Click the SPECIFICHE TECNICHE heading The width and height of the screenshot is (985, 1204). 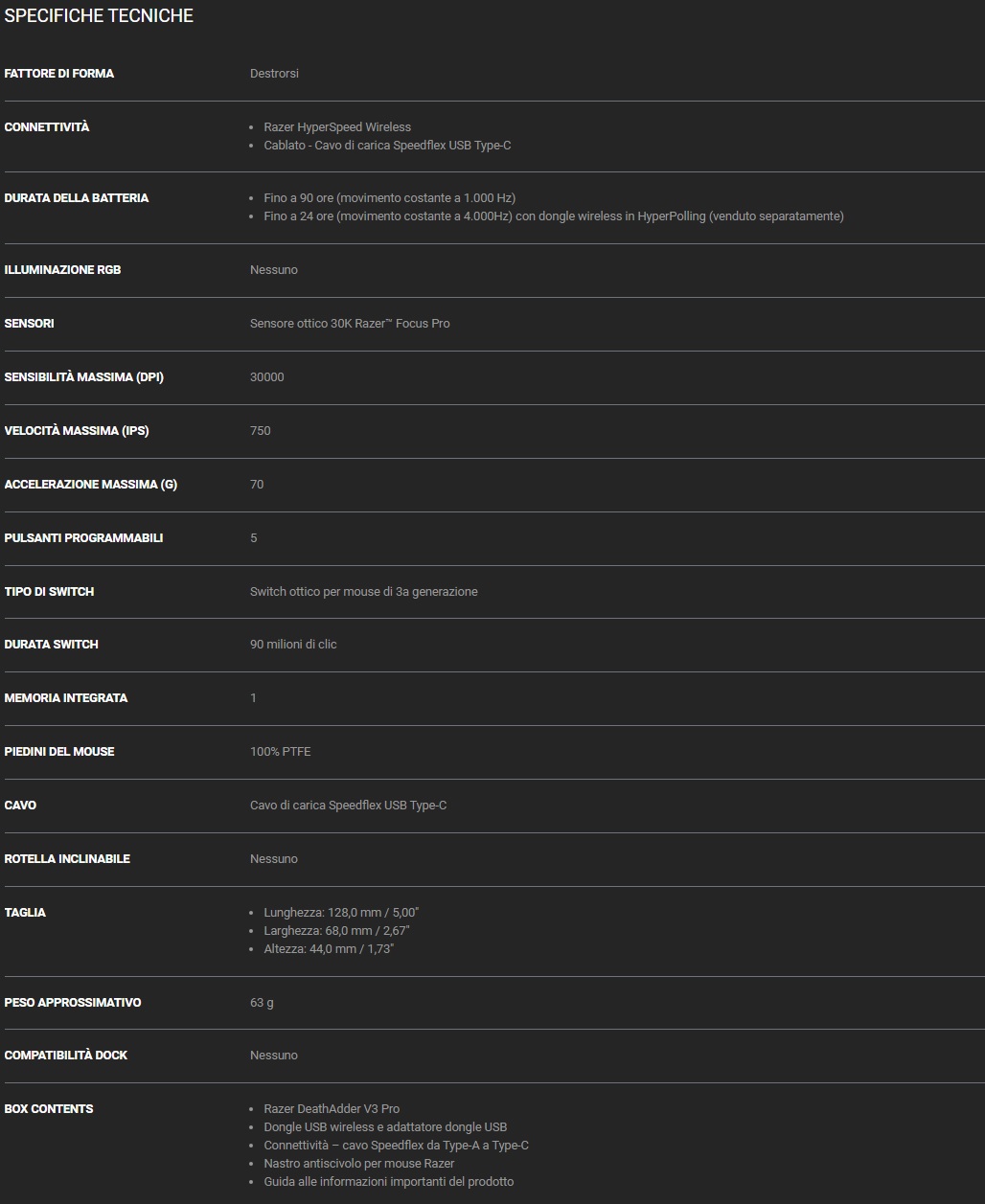pyautogui.click(x=99, y=16)
